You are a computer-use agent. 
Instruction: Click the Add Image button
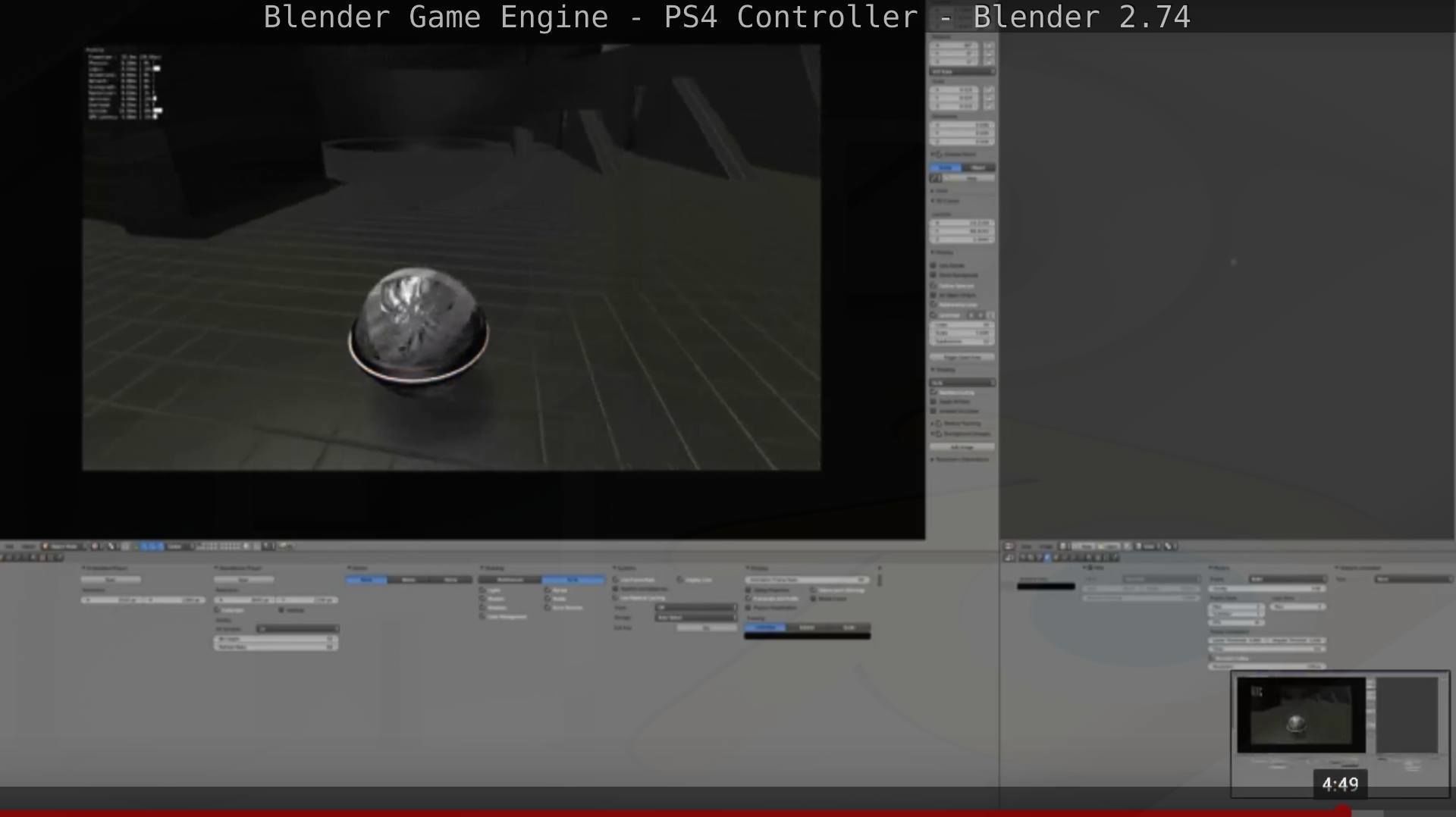pyautogui.click(x=962, y=447)
